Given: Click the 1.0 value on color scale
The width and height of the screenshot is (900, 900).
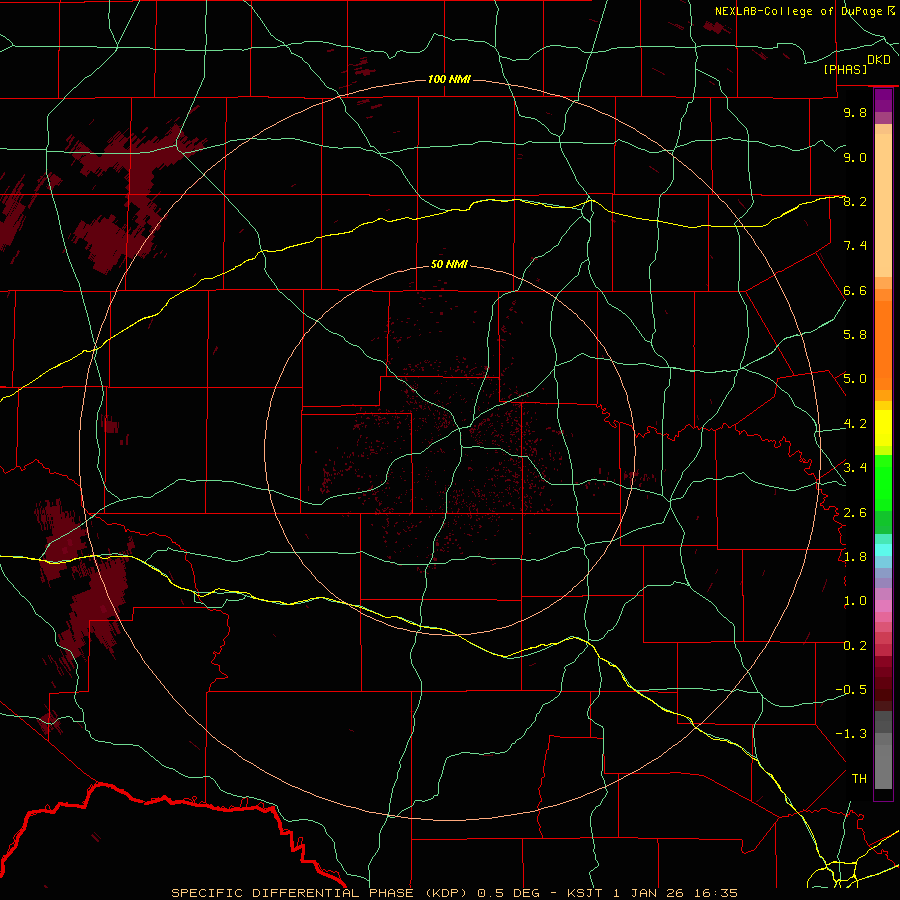Looking at the screenshot, I should coord(855,600).
